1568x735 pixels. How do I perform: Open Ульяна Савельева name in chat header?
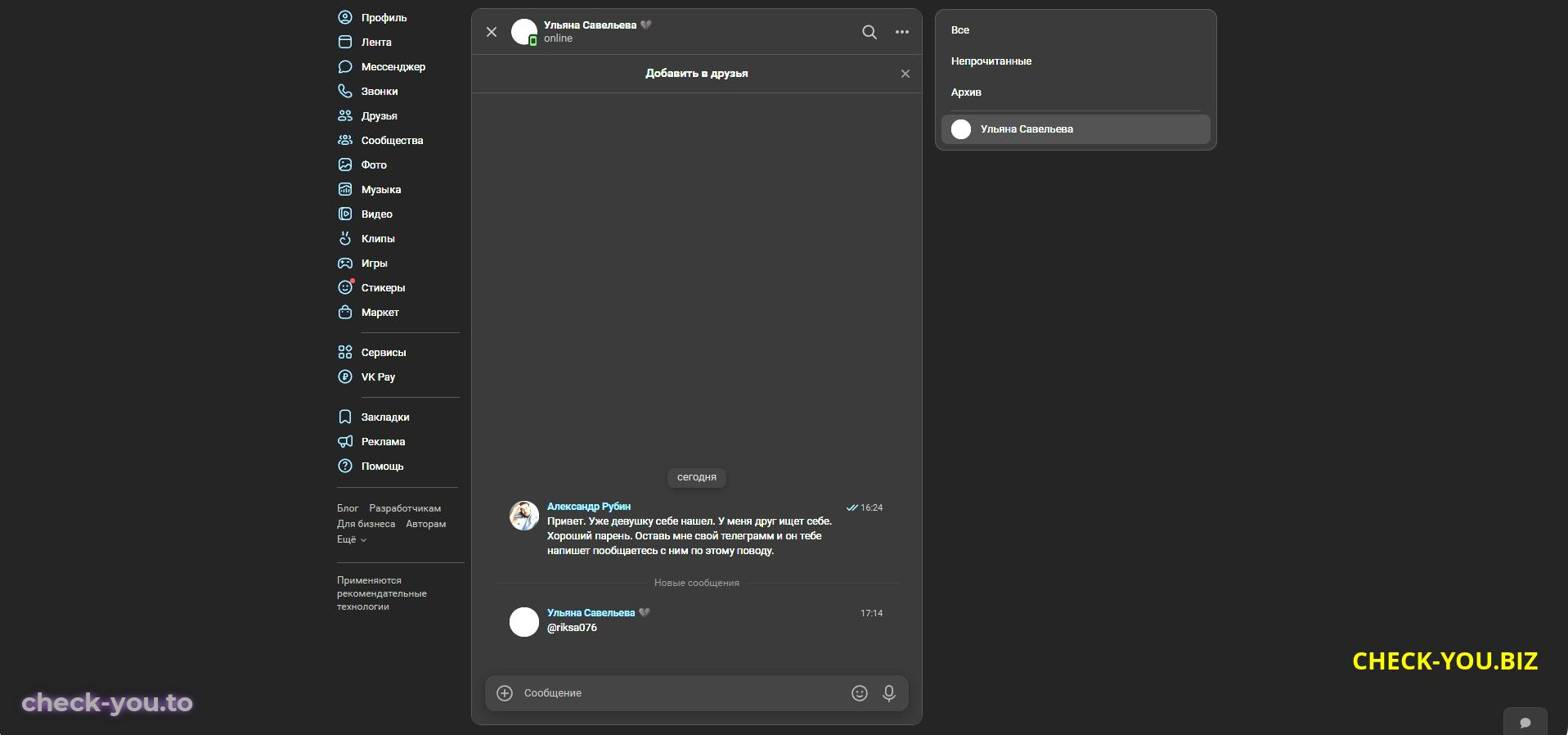coord(590,25)
